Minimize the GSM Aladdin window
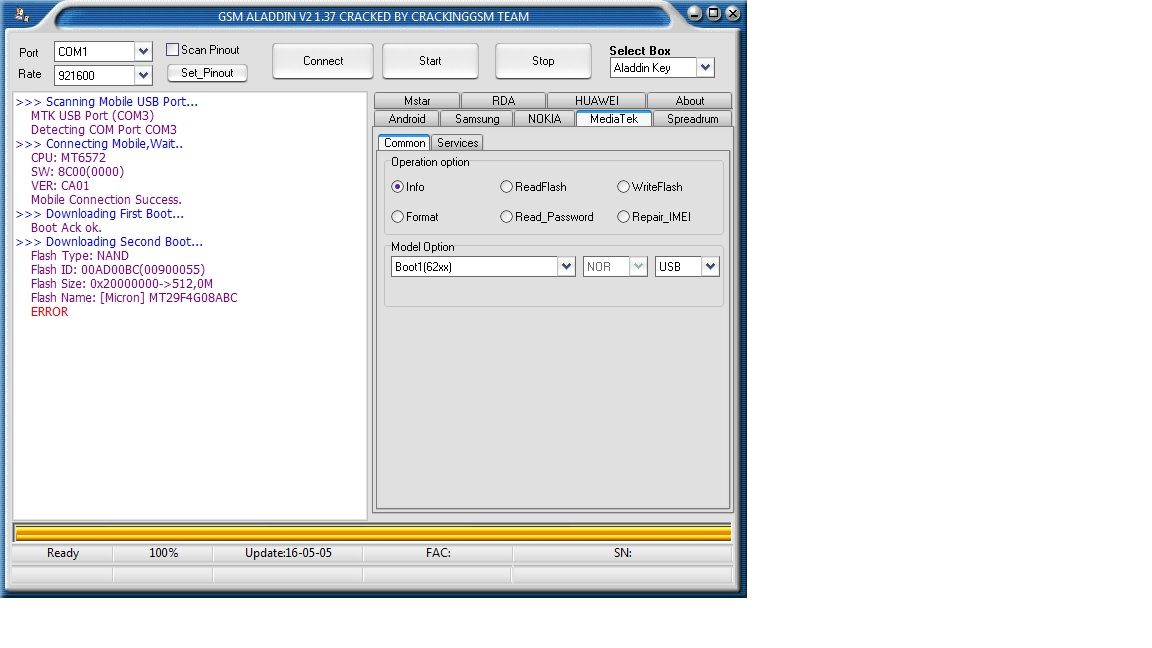Screen dimensions: 1152x648 (694, 13)
